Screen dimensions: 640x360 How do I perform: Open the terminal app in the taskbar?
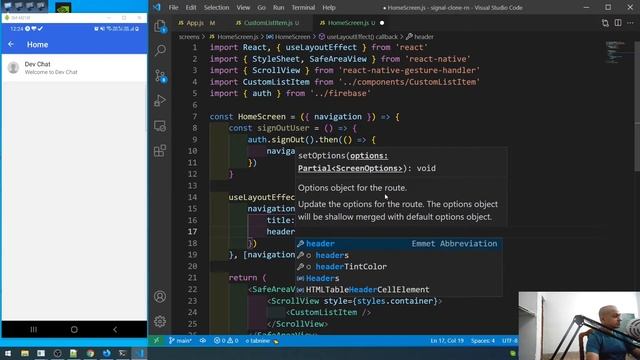point(122,353)
